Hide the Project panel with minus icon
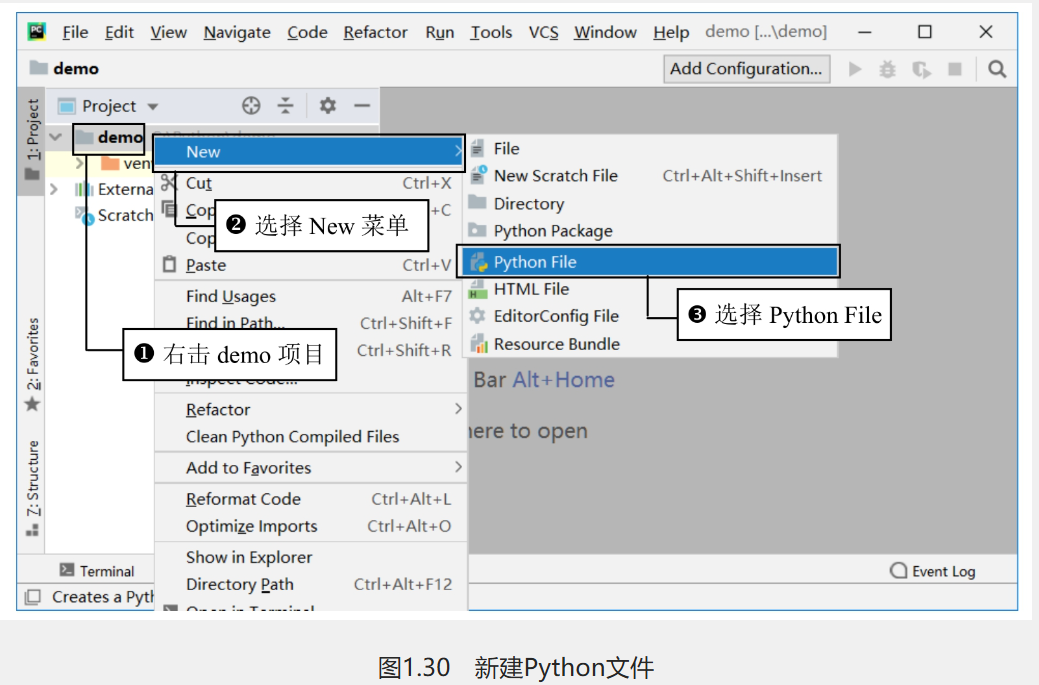The height and width of the screenshot is (685, 1039). 362,105
